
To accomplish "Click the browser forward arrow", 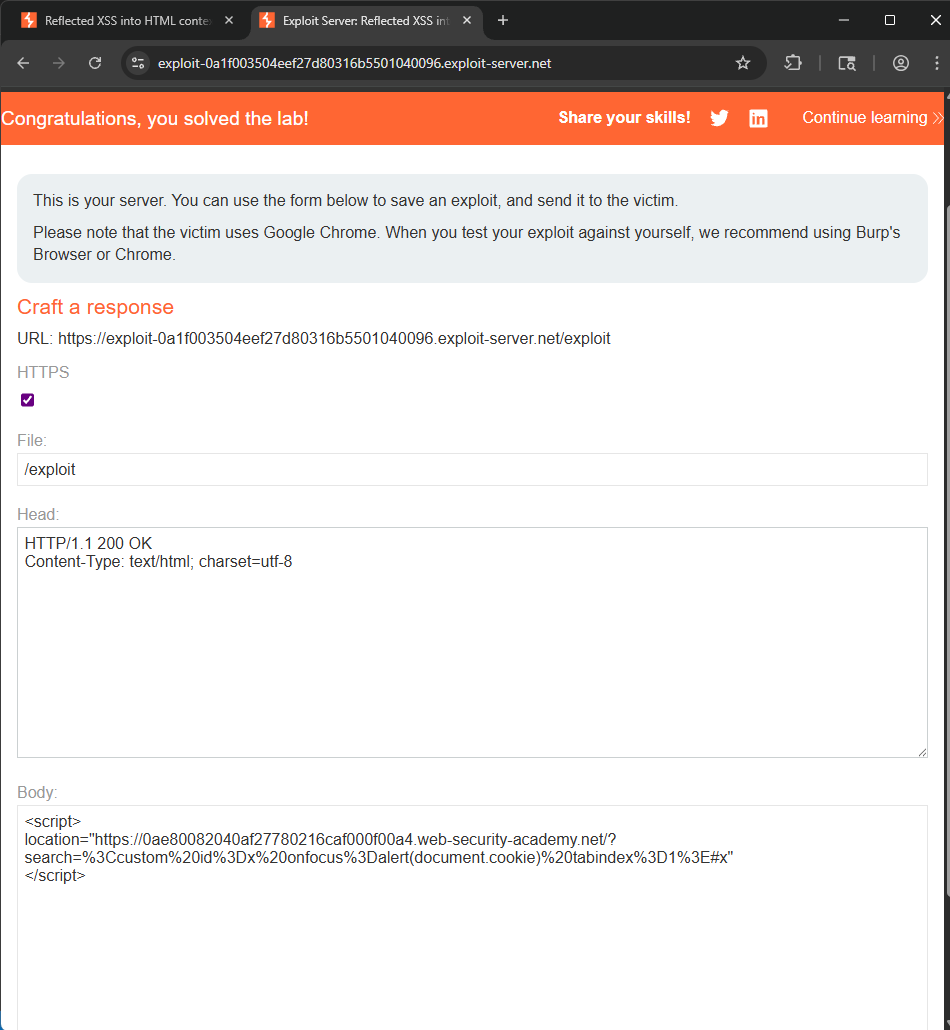I will click(x=59, y=63).
